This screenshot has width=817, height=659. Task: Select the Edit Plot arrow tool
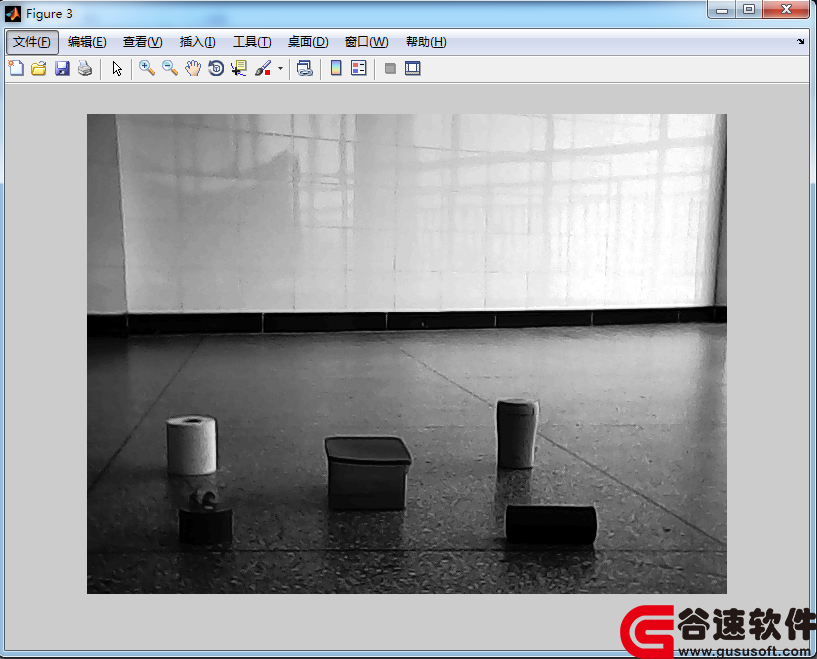pyautogui.click(x=117, y=68)
